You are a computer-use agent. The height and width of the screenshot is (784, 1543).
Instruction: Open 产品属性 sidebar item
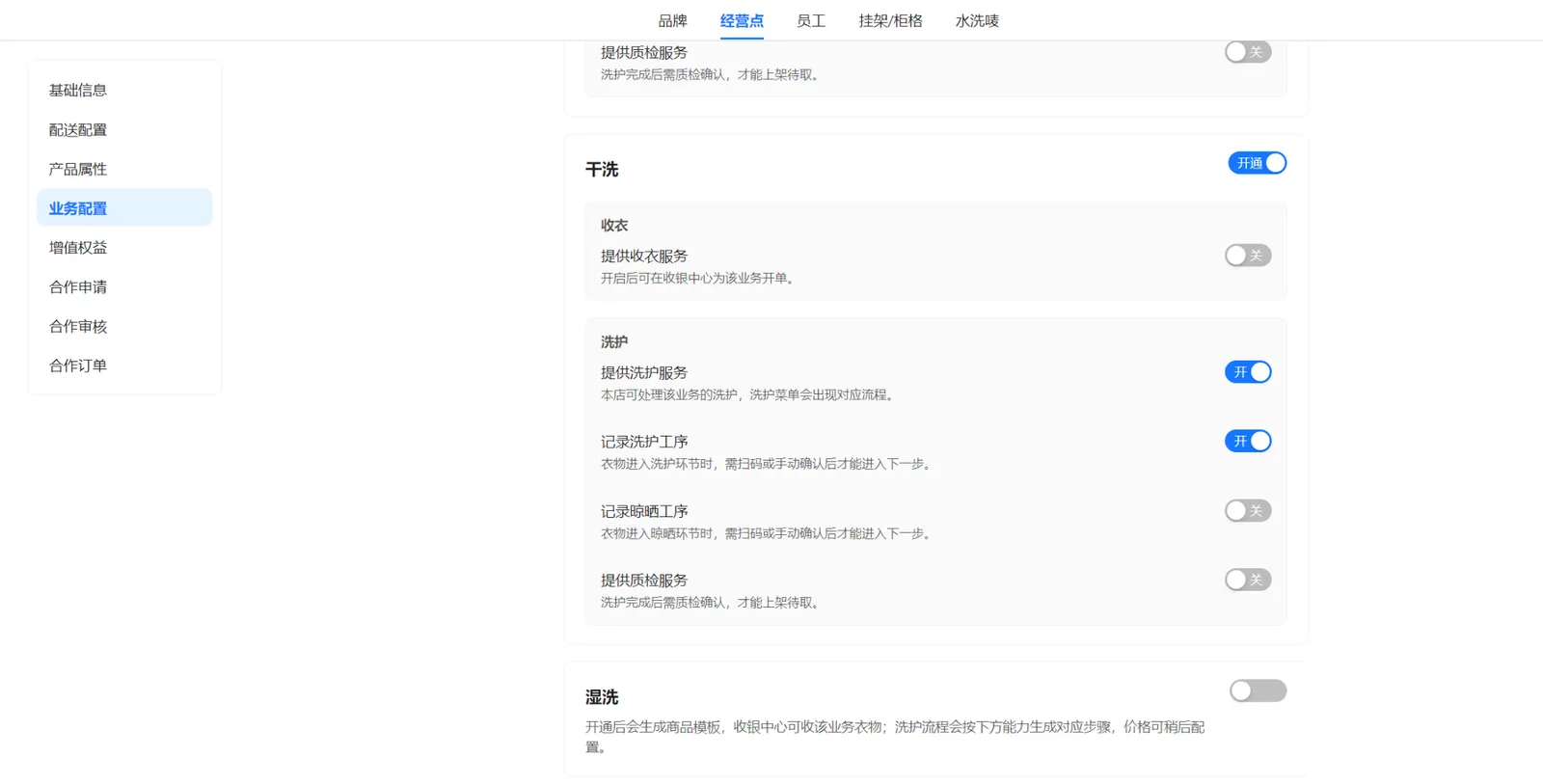[124, 169]
